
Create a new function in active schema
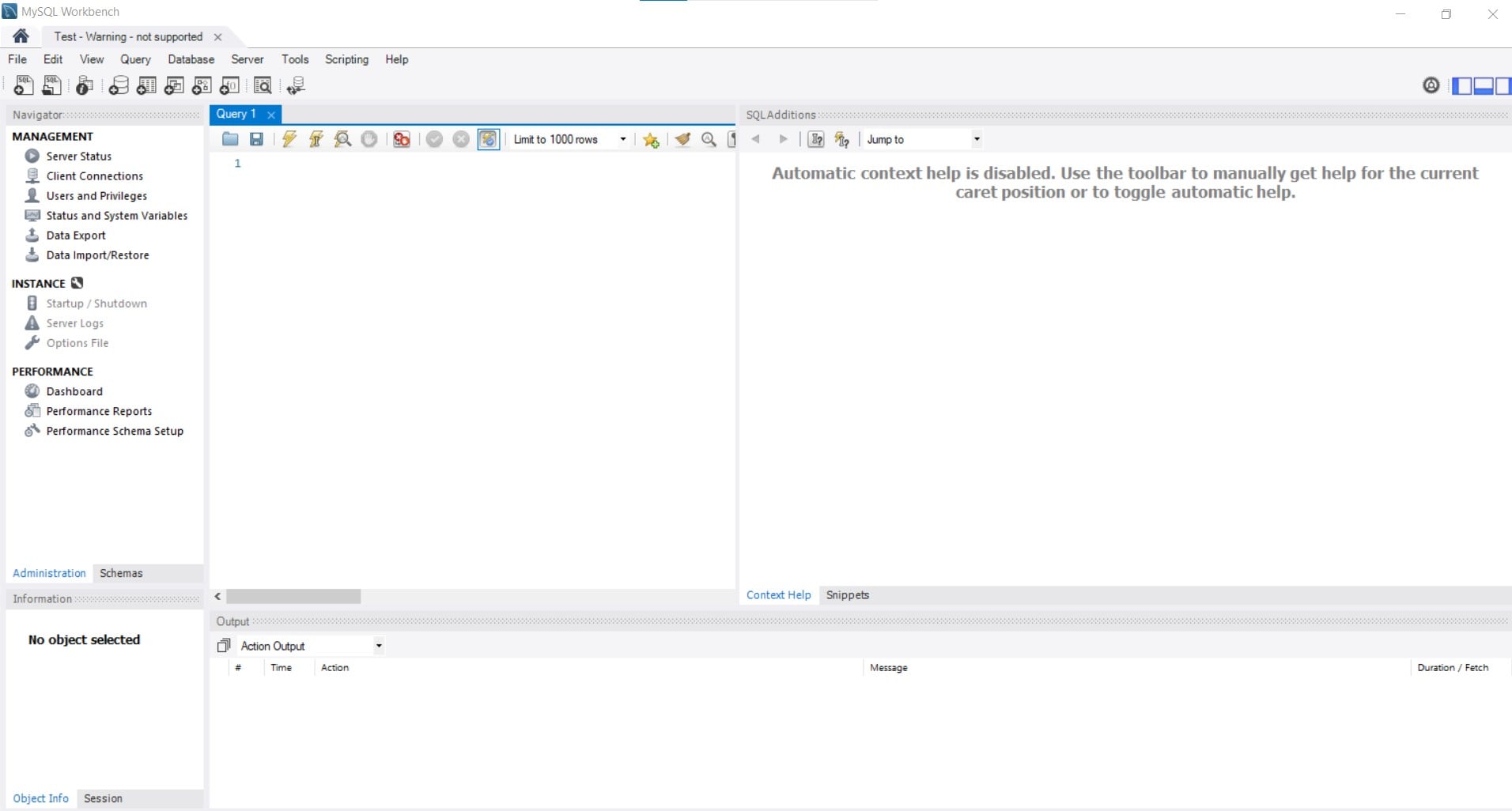pos(229,85)
